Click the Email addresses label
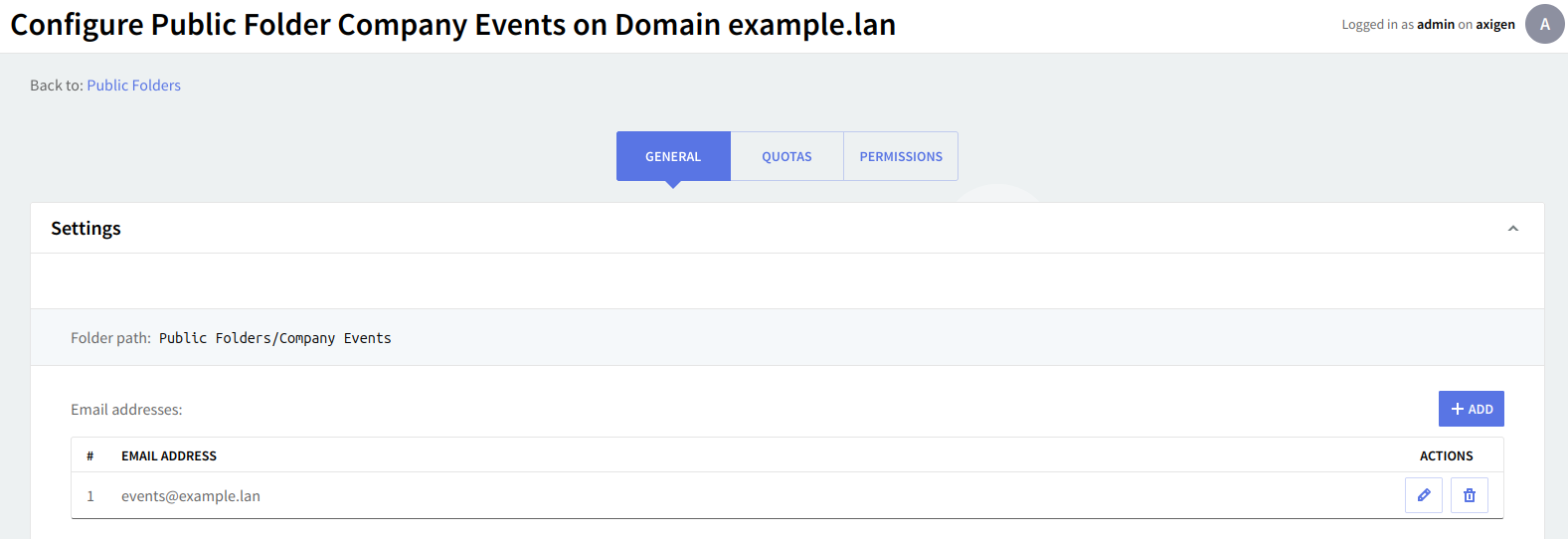This screenshot has width=1568, height=539. pyautogui.click(x=126, y=410)
